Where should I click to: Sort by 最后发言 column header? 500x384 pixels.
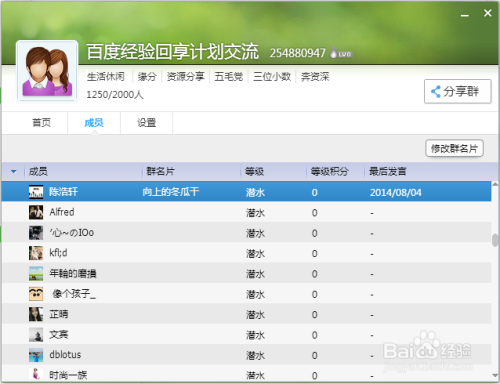point(388,172)
